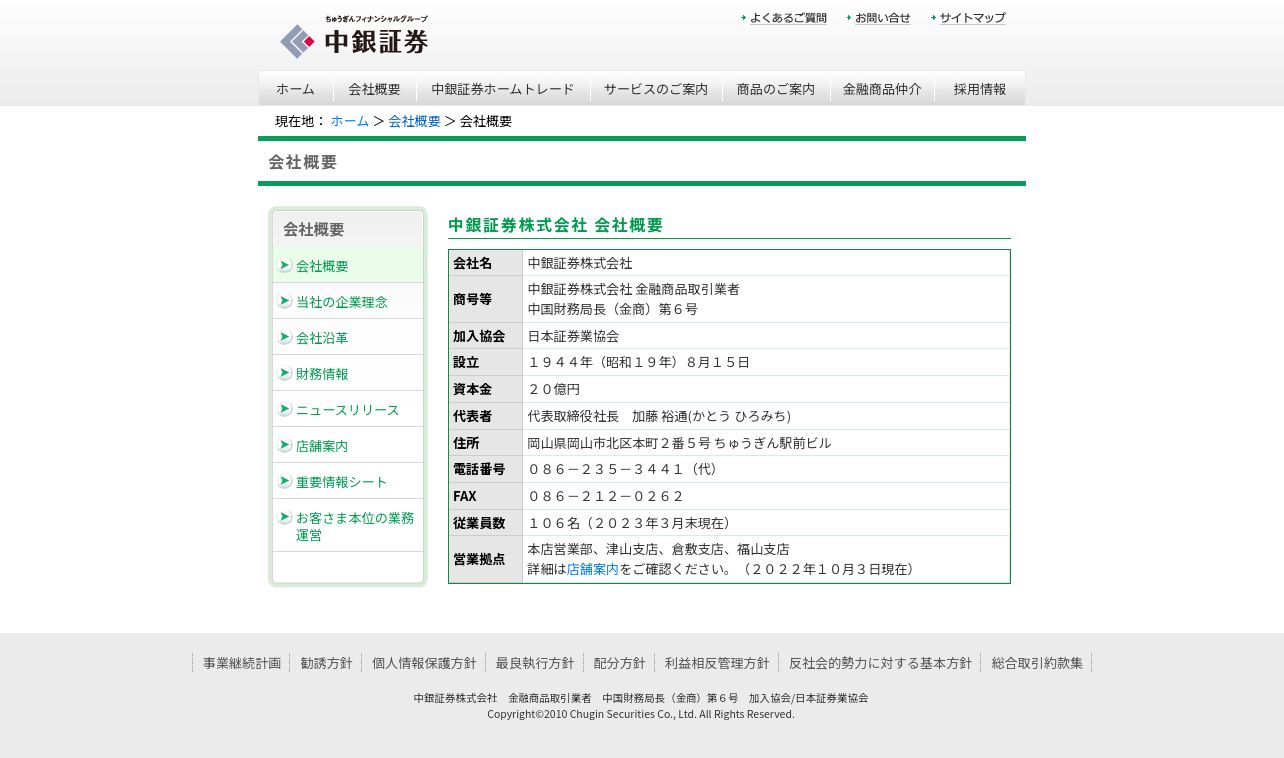Image resolution: width=1284 pixels, height=758 pixels.
Task: Click the 会社名 header cell
Action: [486, 263]
